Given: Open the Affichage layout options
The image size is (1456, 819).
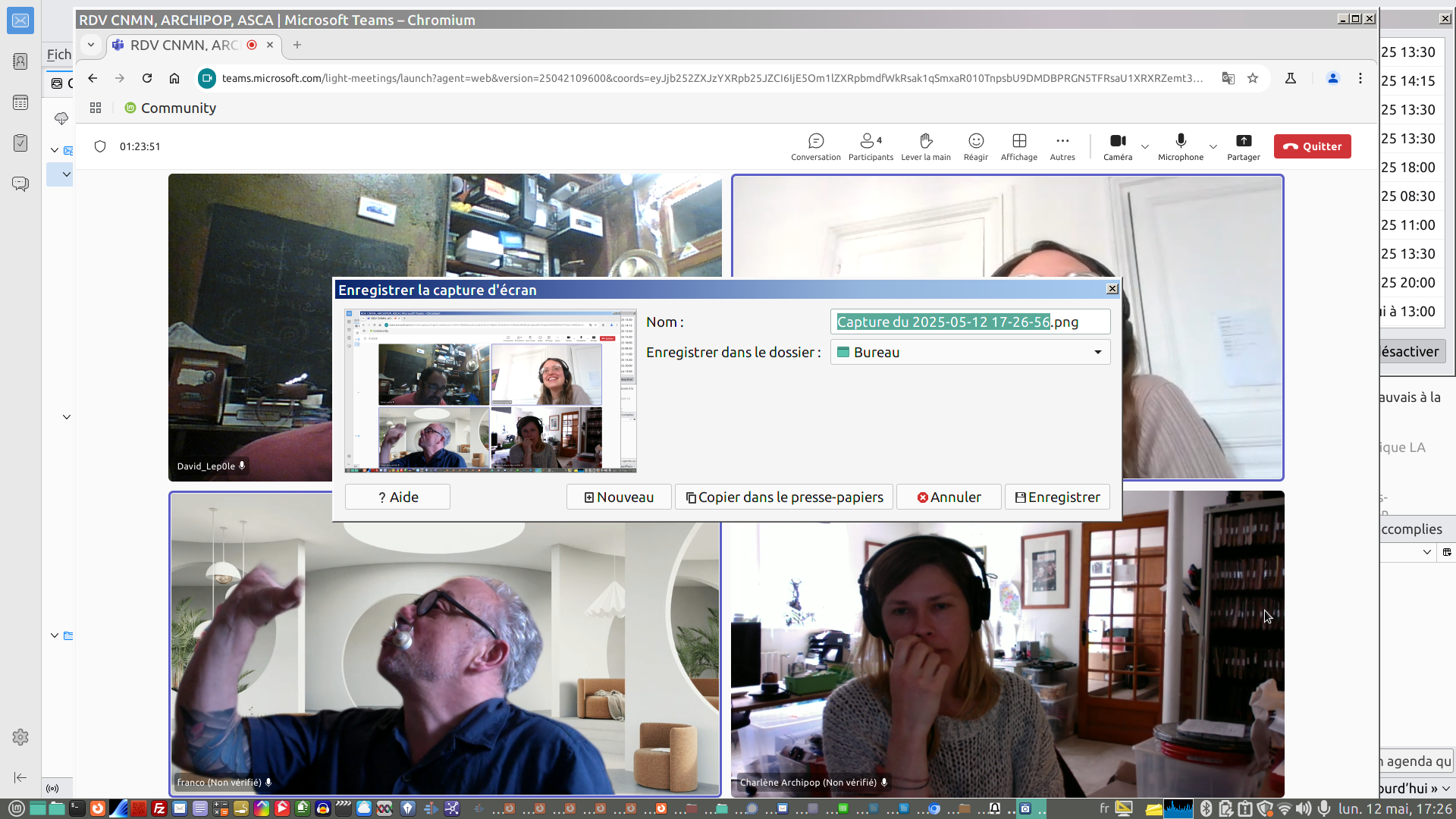Looking at the screenshot, I should coord(1018,146).
